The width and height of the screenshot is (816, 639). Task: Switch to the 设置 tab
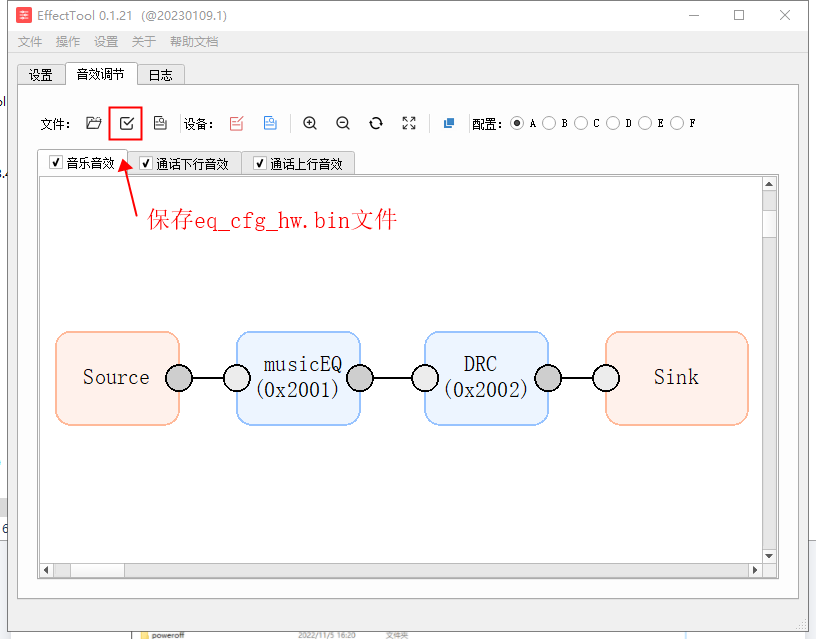(41, 75)
